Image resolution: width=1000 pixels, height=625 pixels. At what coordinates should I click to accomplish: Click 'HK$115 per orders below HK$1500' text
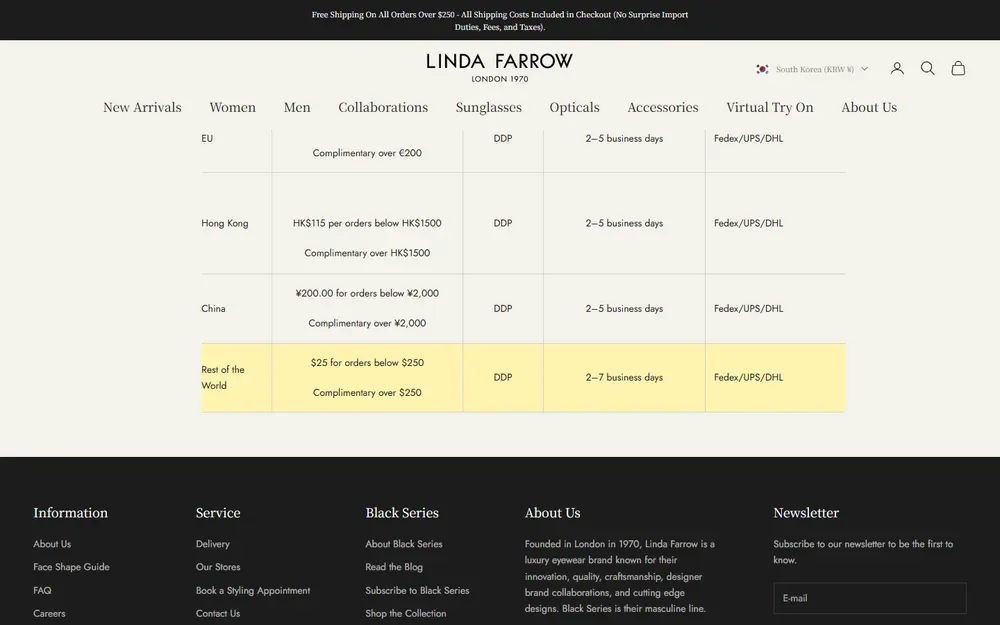[367, 223]
